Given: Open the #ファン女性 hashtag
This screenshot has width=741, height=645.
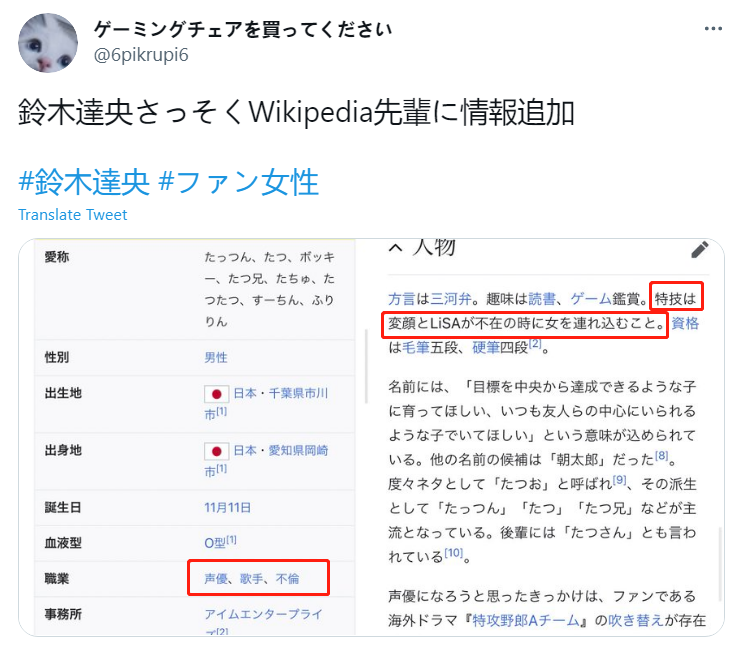Looking at the screenshot, I should coord(239,182).
